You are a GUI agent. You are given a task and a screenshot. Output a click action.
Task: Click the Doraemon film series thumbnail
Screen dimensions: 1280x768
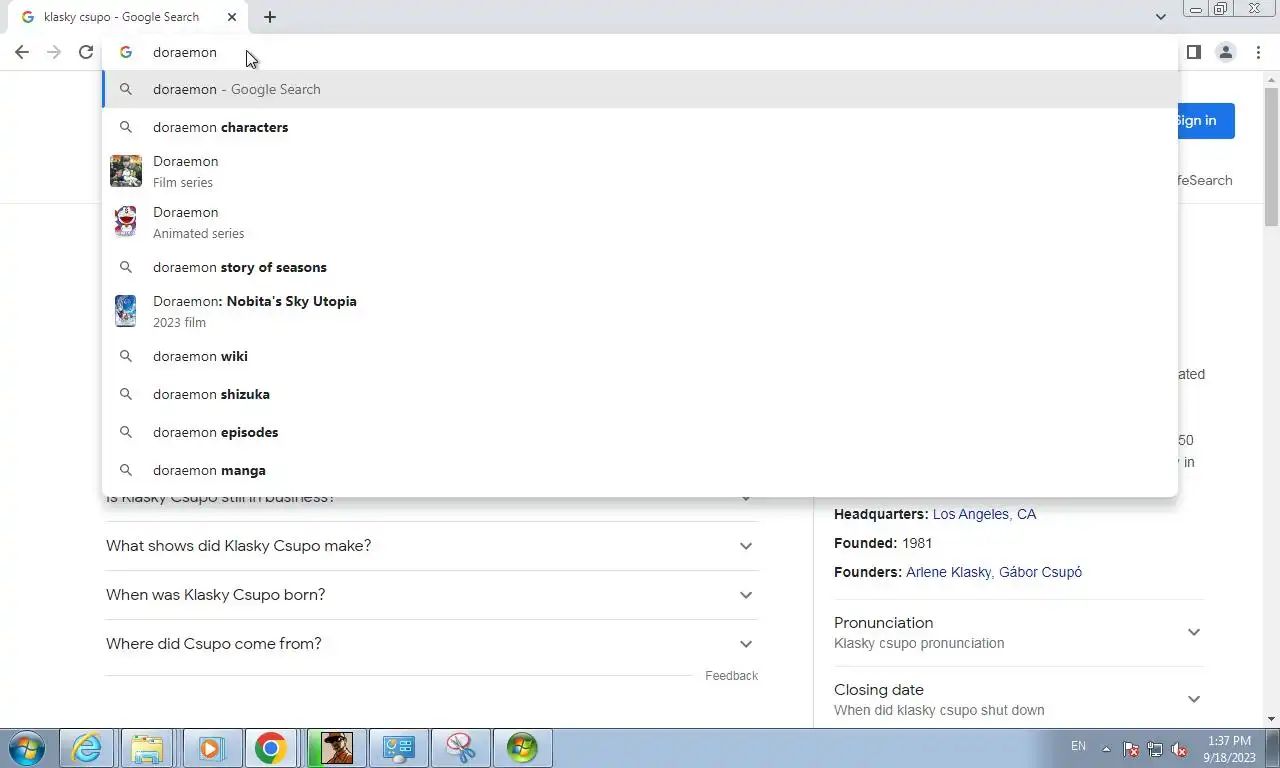(126, 171)
